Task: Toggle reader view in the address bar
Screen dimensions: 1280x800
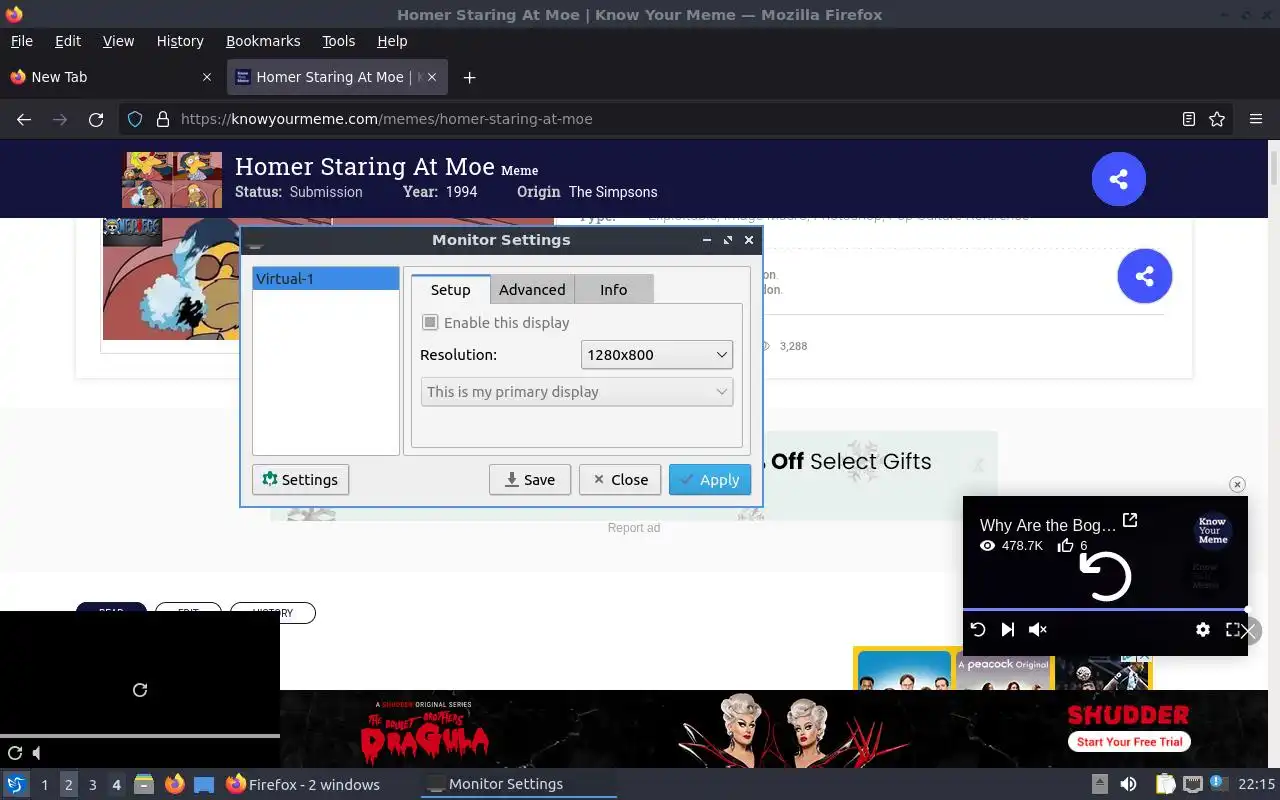Action: 1189,119
